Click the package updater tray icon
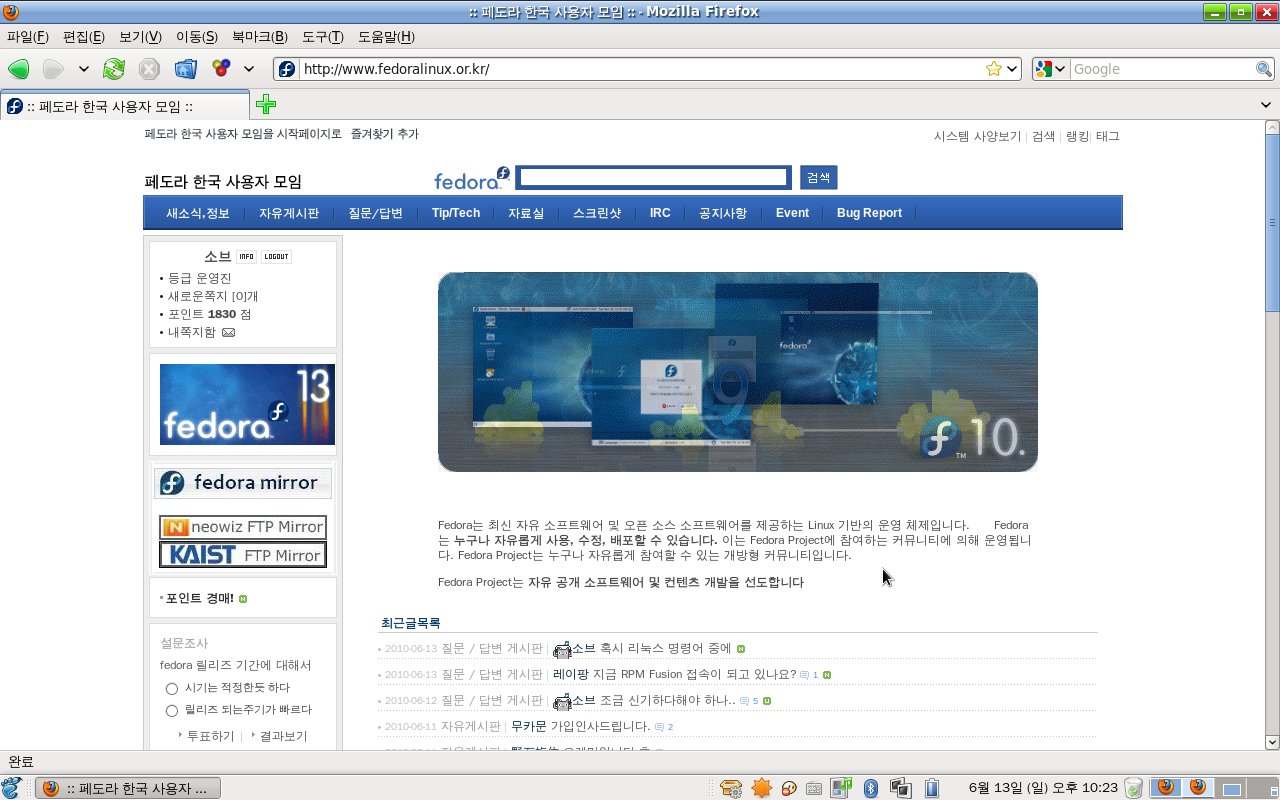Image resolution: width=1280 pixels, height=800 pixels. 730,788
